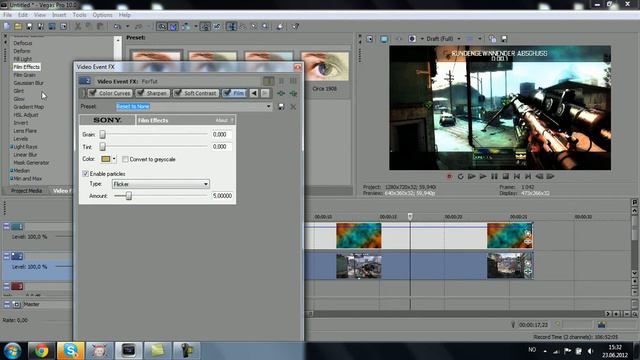Click the Delete Preset X icon
The width and height of the screenshot is (640, 360).
click(293, 107)
